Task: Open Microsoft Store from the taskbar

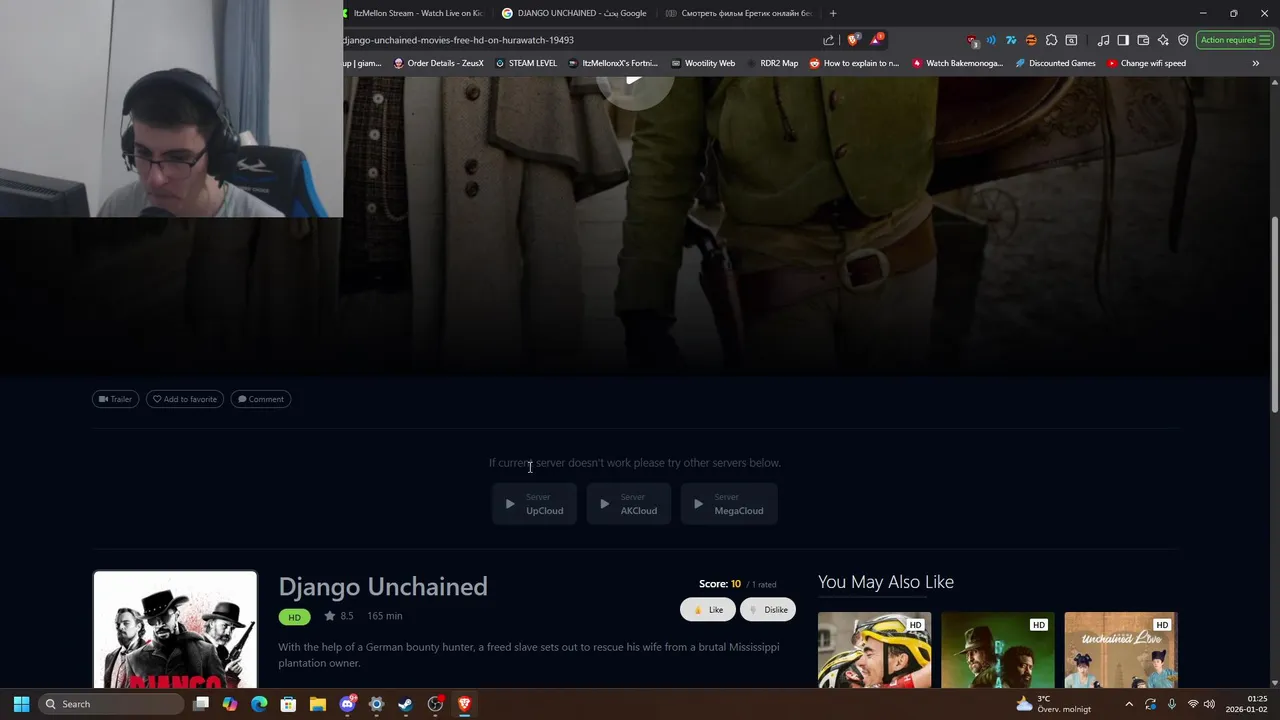Action: 288,704
